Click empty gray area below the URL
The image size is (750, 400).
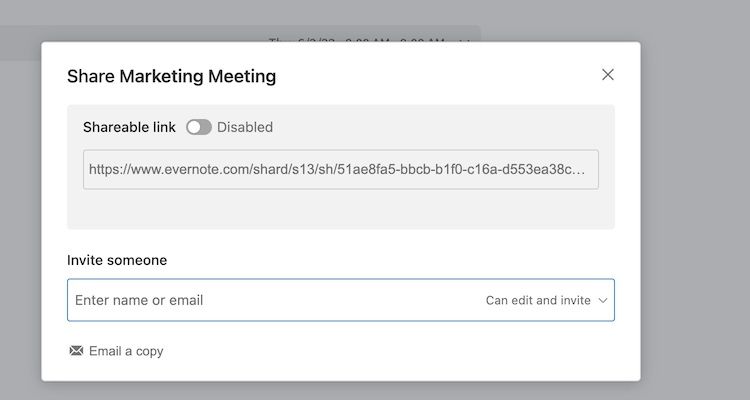point(340,210)
